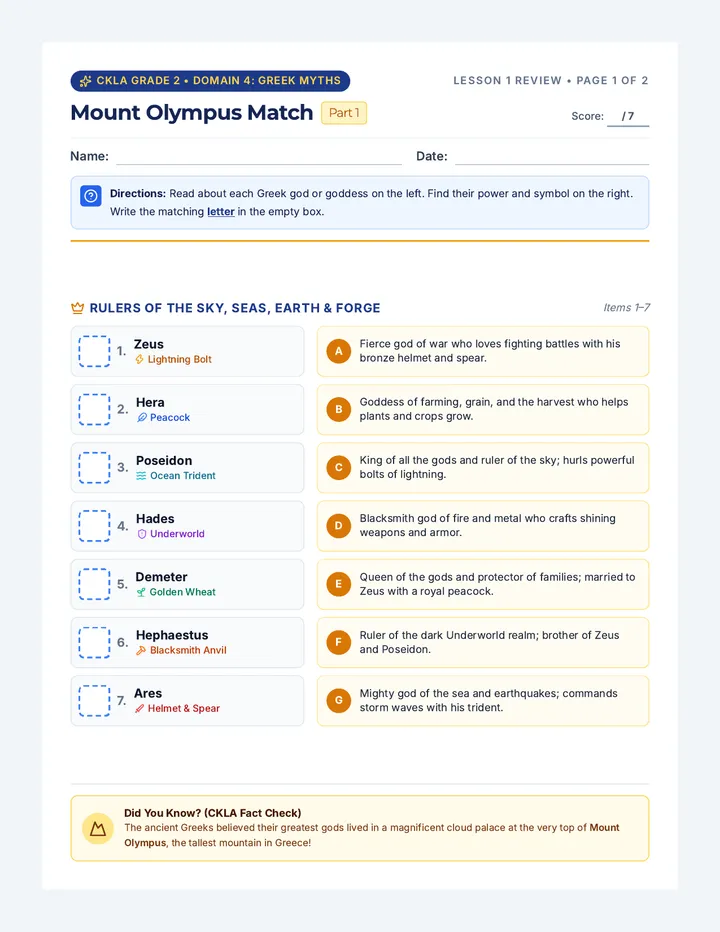Click the crown icon beside section heading
This screenshot has width=720, height=932.
pyautogui.click(x=77, y=308)
